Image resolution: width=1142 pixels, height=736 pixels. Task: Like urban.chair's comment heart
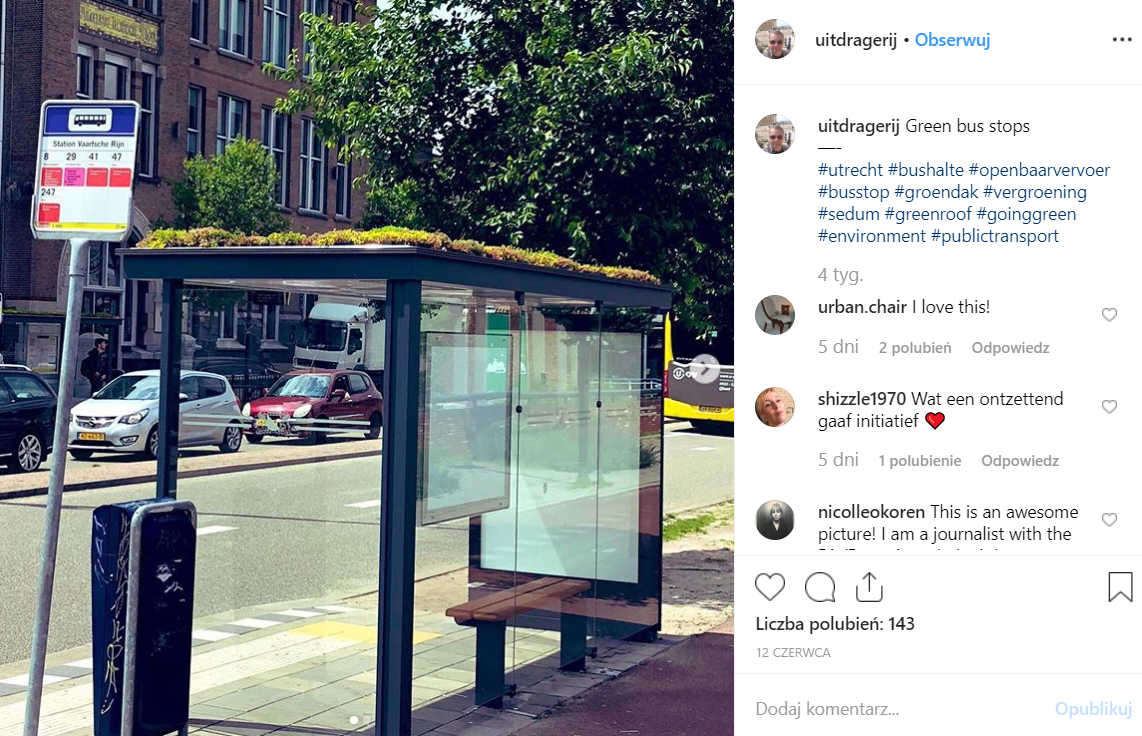tap(1109, 314)
